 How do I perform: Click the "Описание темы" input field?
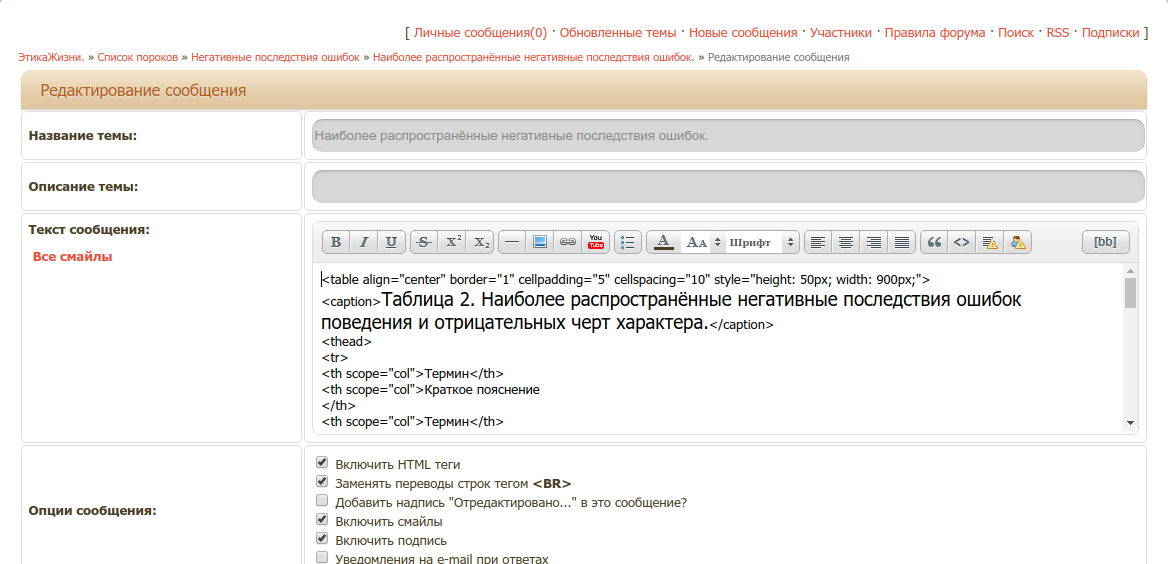tap(728, 186)
